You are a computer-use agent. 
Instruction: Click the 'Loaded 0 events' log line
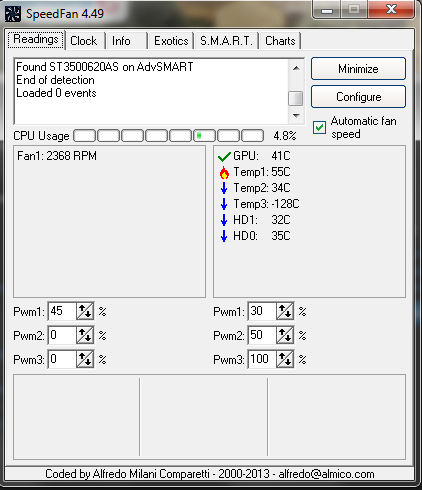coord(56,93)
